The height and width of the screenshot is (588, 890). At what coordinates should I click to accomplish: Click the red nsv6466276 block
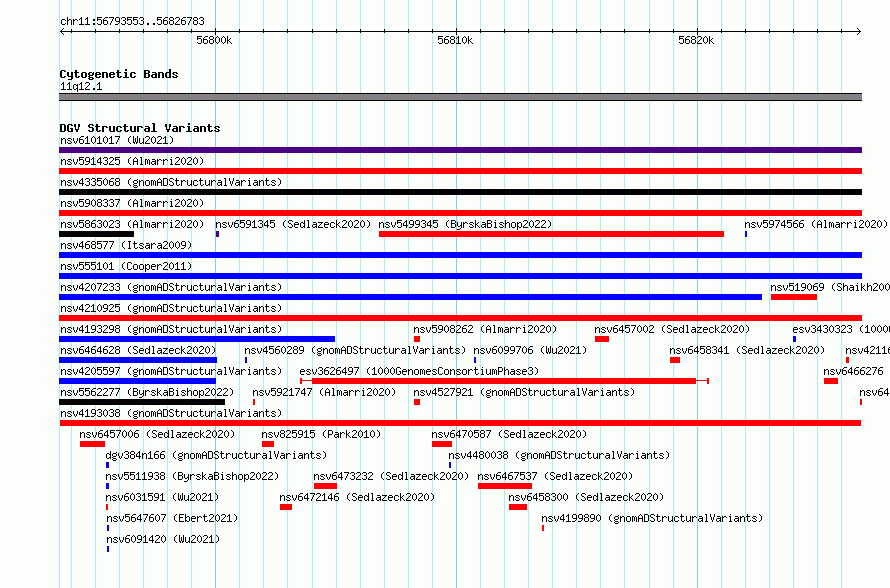click(831, 381)
